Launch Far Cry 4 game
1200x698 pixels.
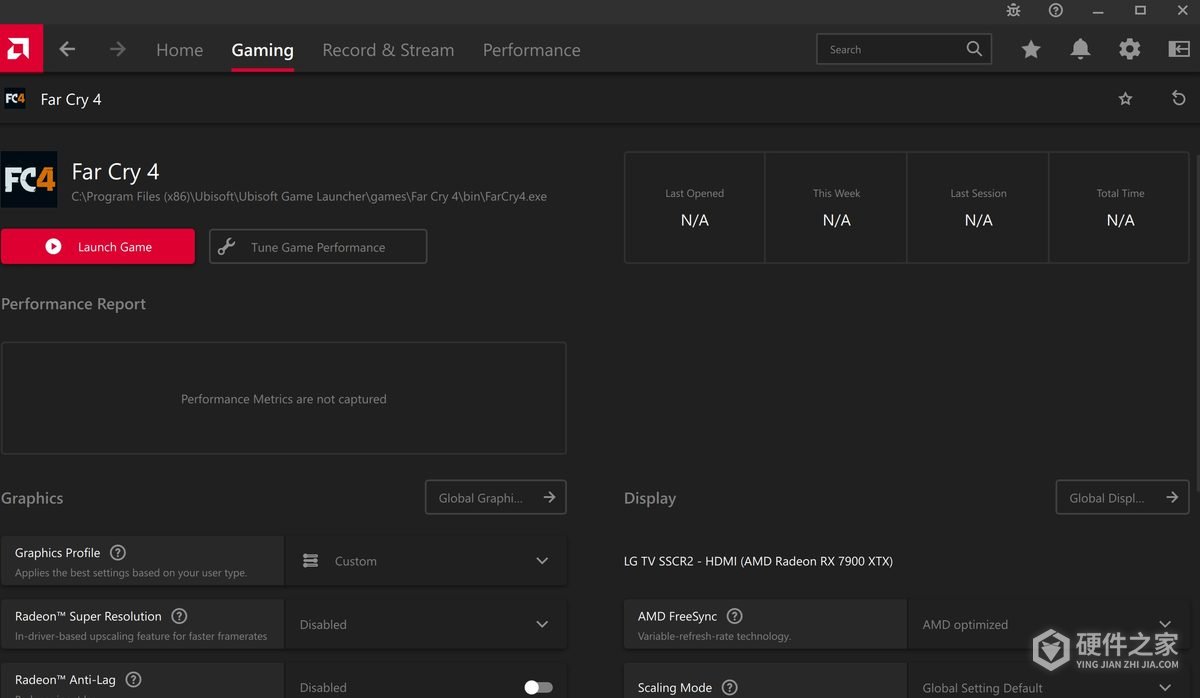98,247
